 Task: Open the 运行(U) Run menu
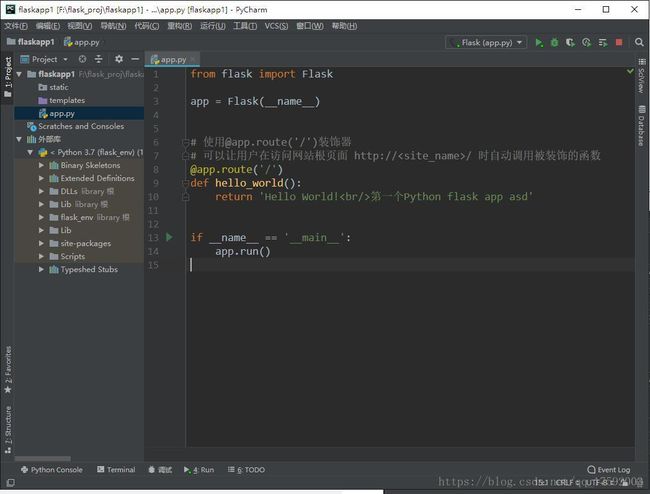coord(213,26)
